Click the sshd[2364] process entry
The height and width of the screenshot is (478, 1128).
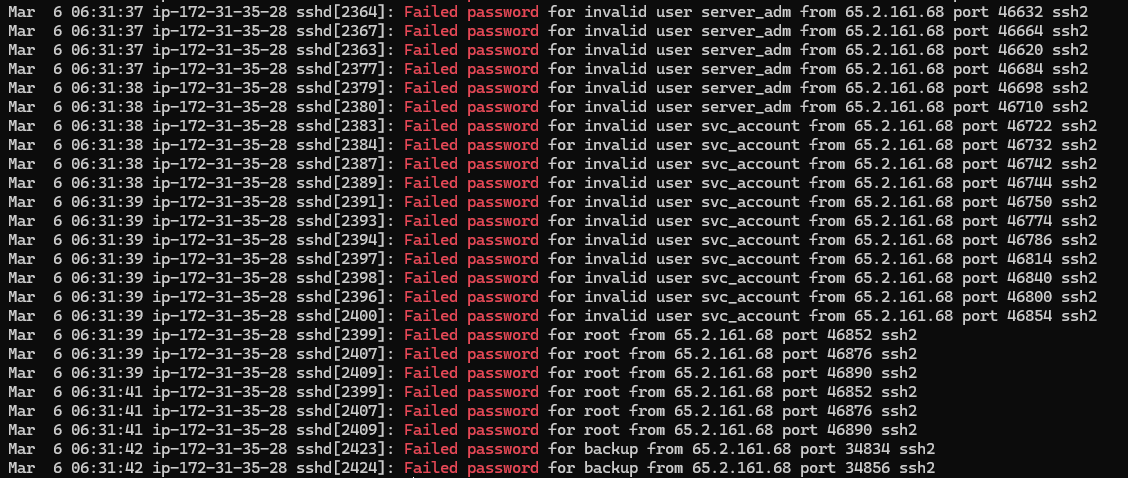pyautogui.click(x=345, y=12)
